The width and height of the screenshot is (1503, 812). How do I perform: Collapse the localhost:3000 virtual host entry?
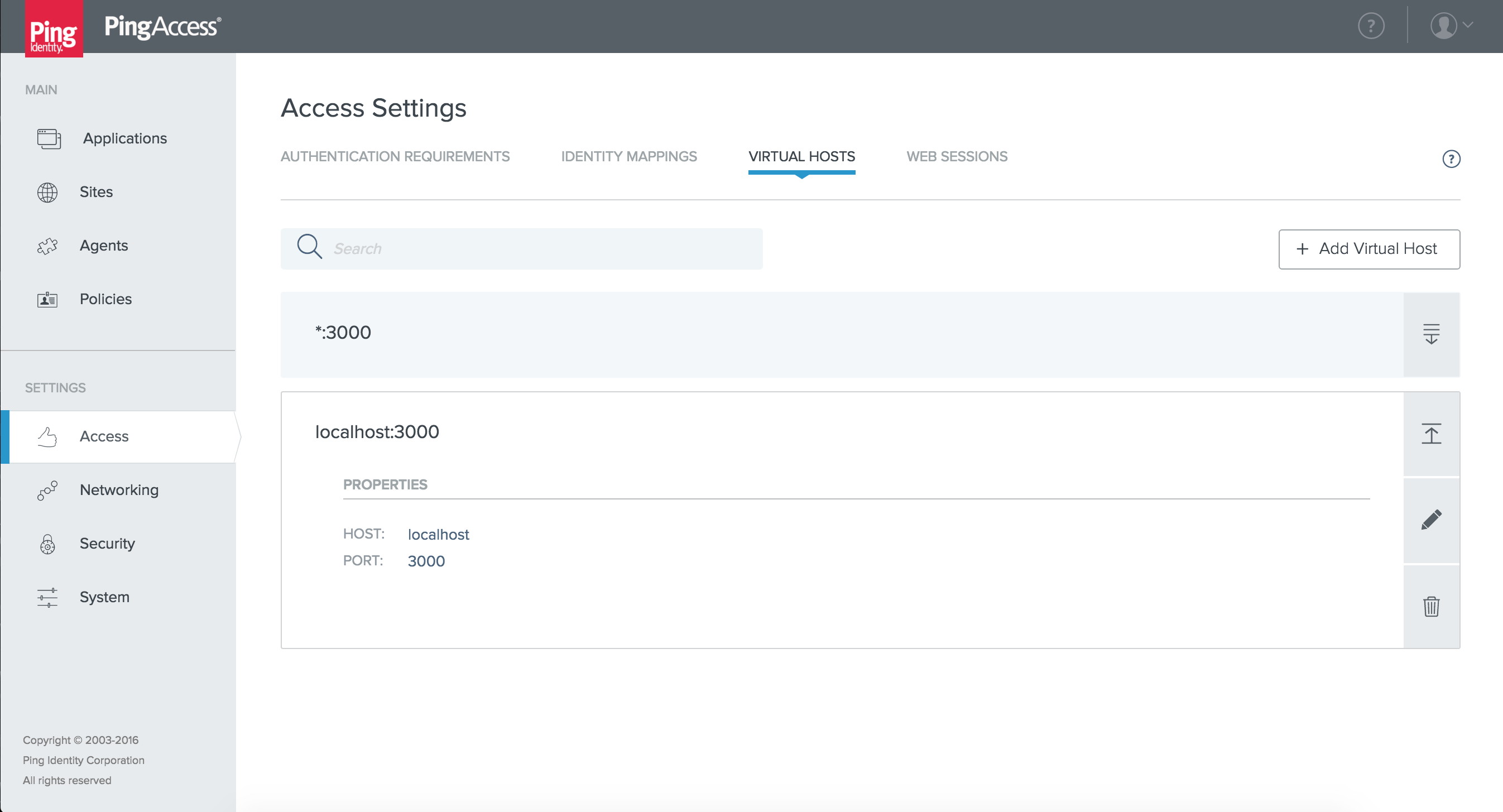[1430, 434]
